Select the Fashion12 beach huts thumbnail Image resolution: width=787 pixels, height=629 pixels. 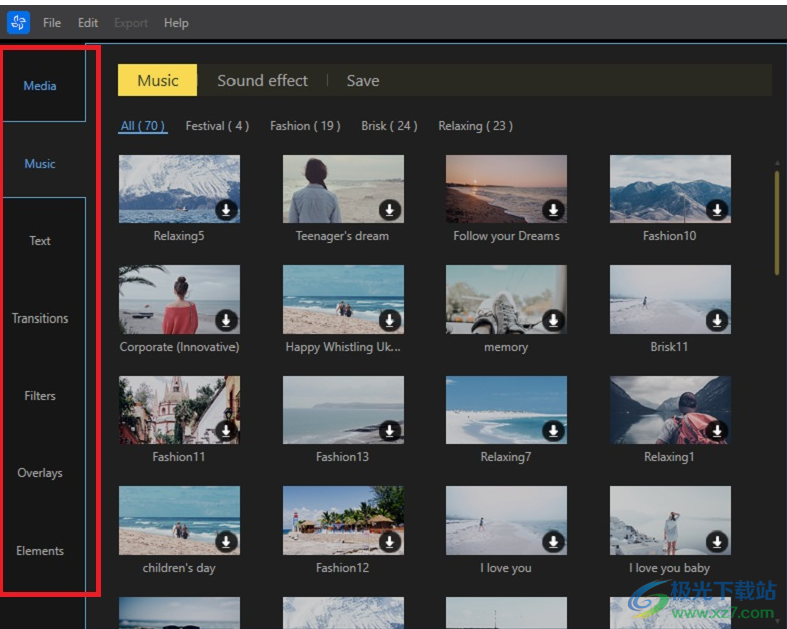[343, 520]
